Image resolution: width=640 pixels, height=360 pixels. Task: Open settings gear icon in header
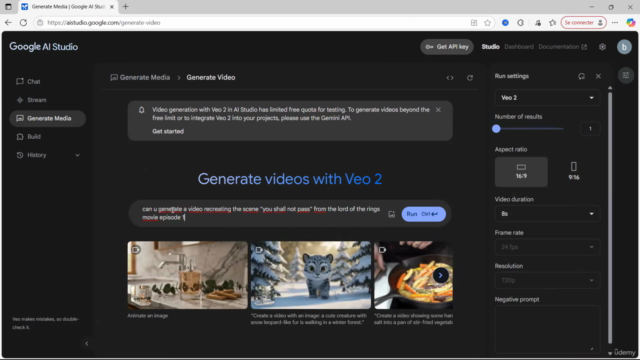pyautogui.click(x=602, y=47)
